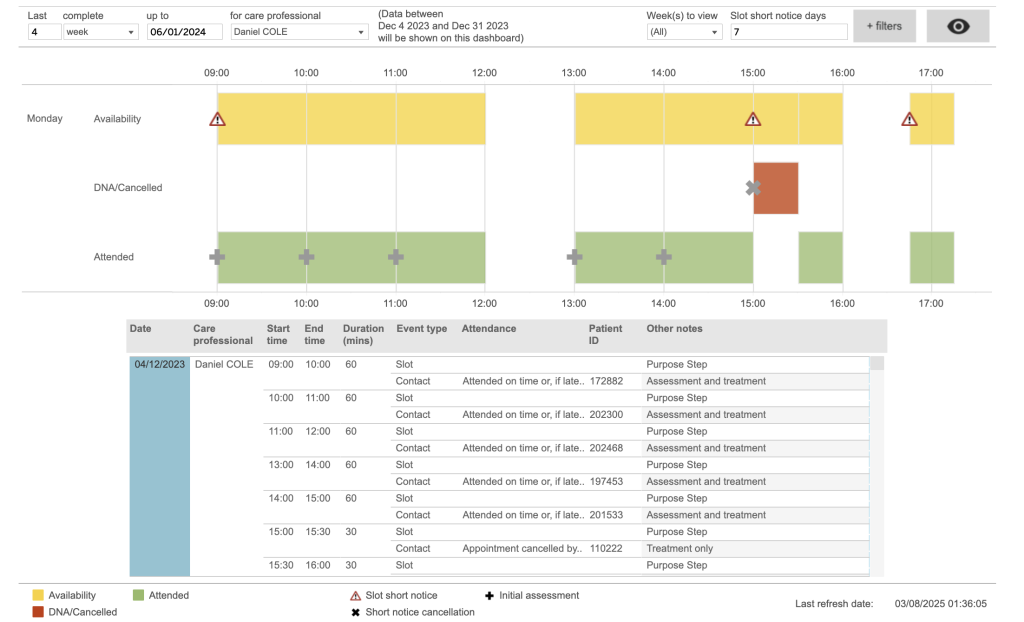
Task: Click the initial assessment plus at 14:00
Action: coord(664,257)
